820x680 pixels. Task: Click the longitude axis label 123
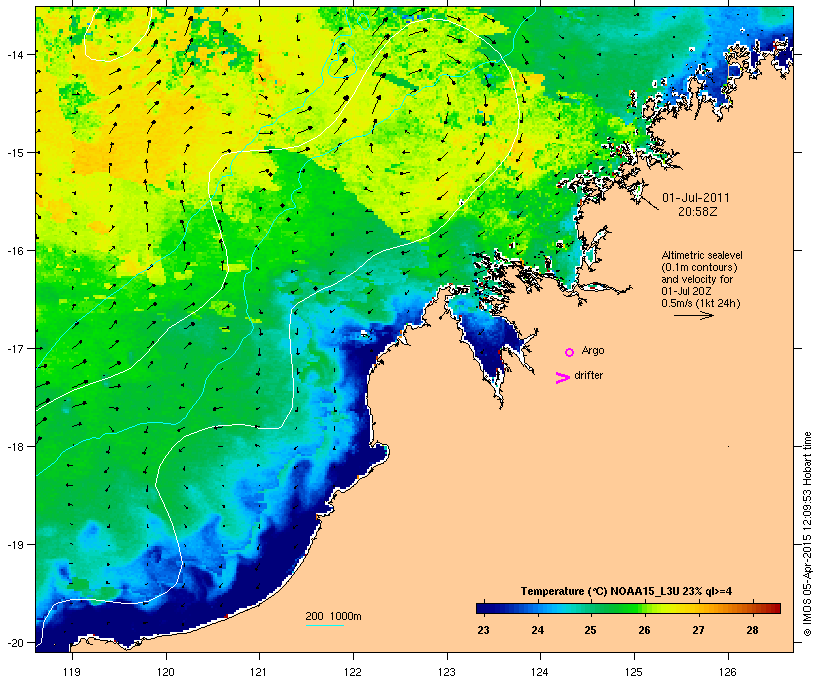tap(447, 672)
